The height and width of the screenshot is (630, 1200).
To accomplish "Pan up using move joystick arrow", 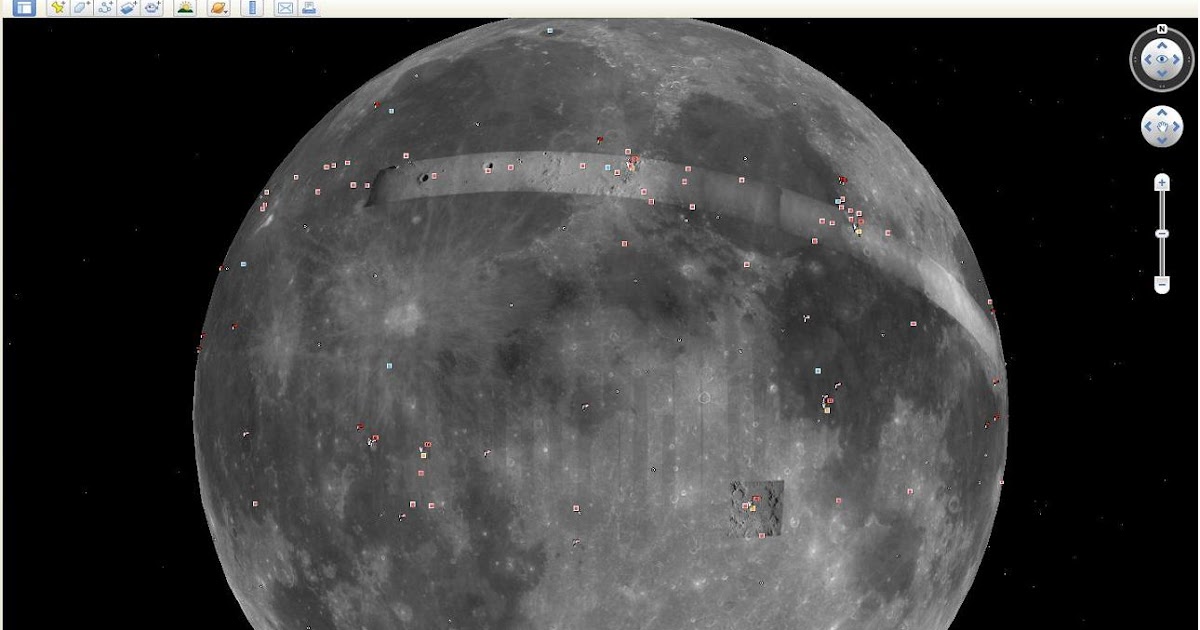I will [1162, 114].
